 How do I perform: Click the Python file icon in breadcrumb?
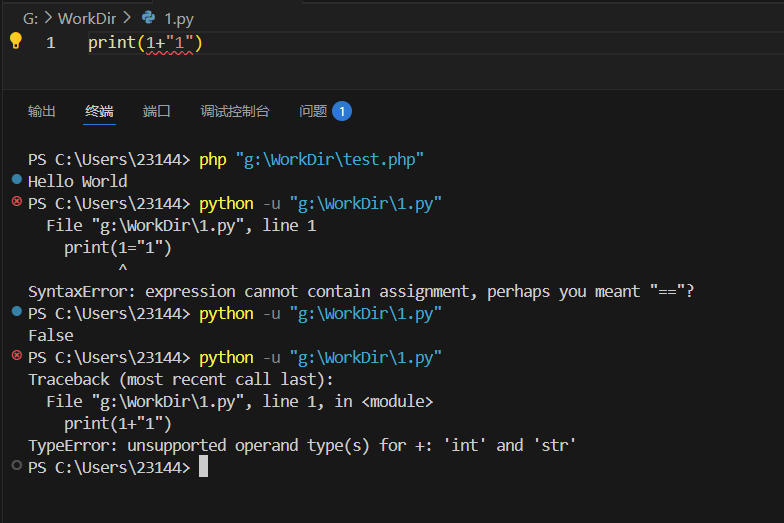click(x=149, y=17)
